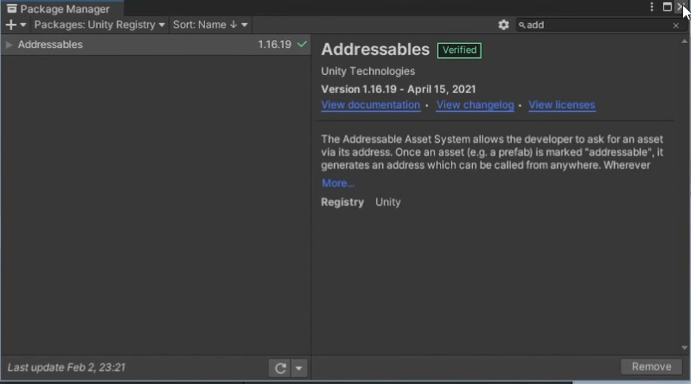Click the version text 'Version 1.16.19 - April 15, 2021'
The image size is (691, 384).
(398, 89)
